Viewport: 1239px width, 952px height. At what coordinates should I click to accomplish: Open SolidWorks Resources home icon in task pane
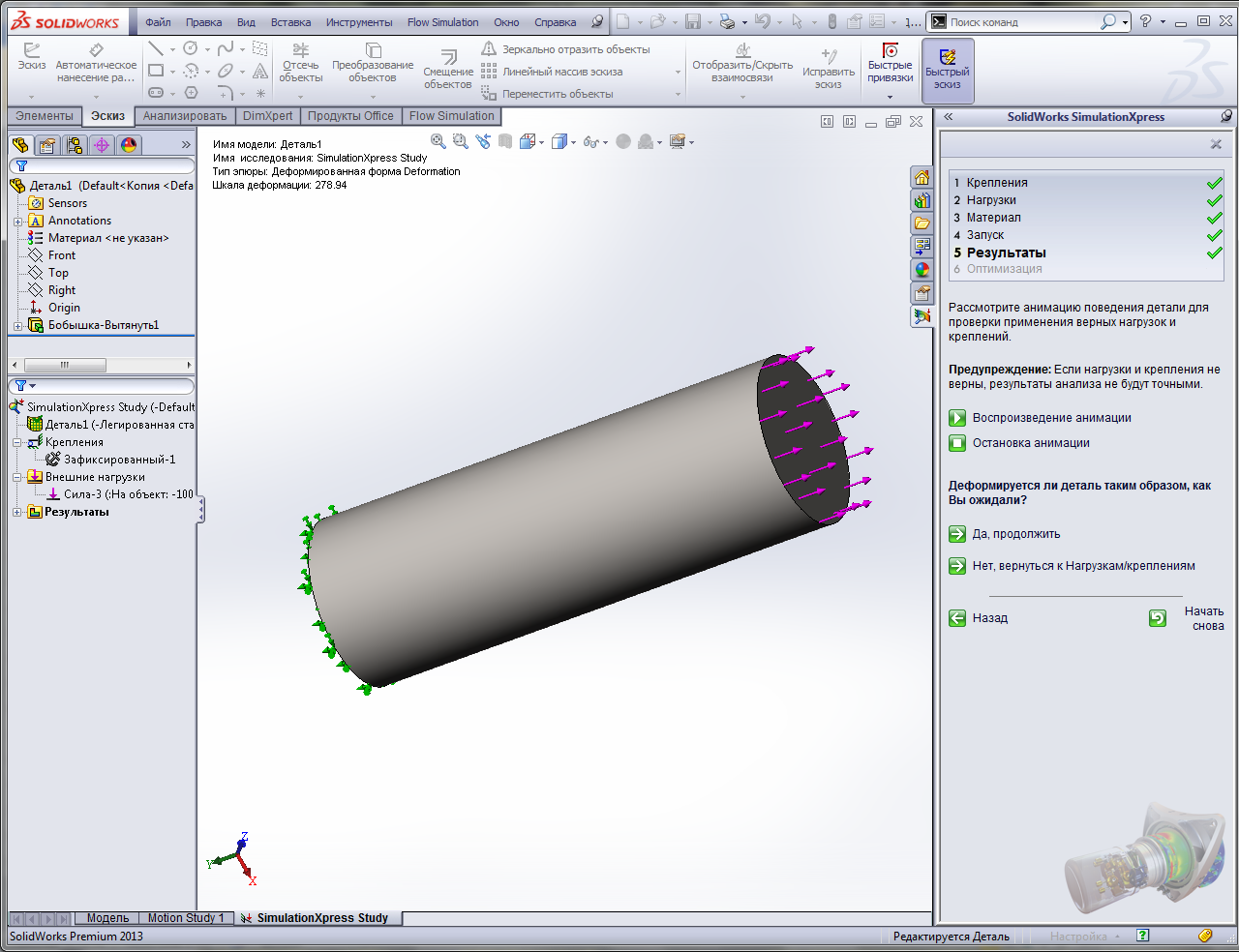922,177
